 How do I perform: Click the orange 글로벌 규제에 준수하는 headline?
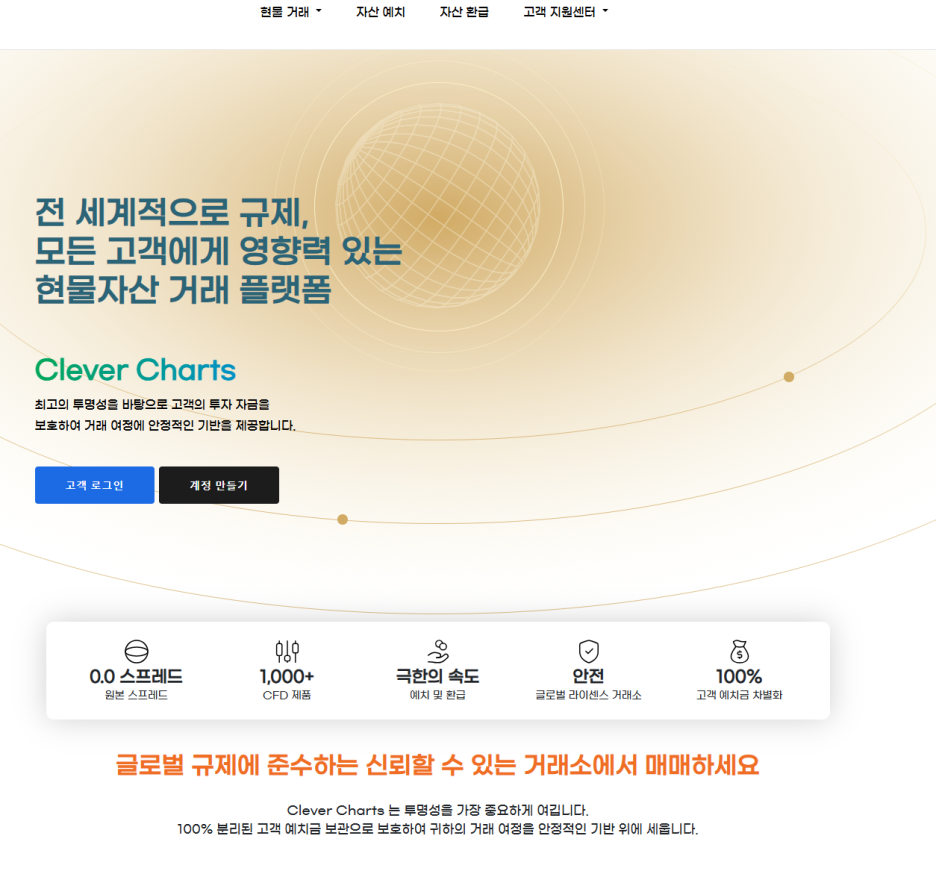tap(437, 765)
